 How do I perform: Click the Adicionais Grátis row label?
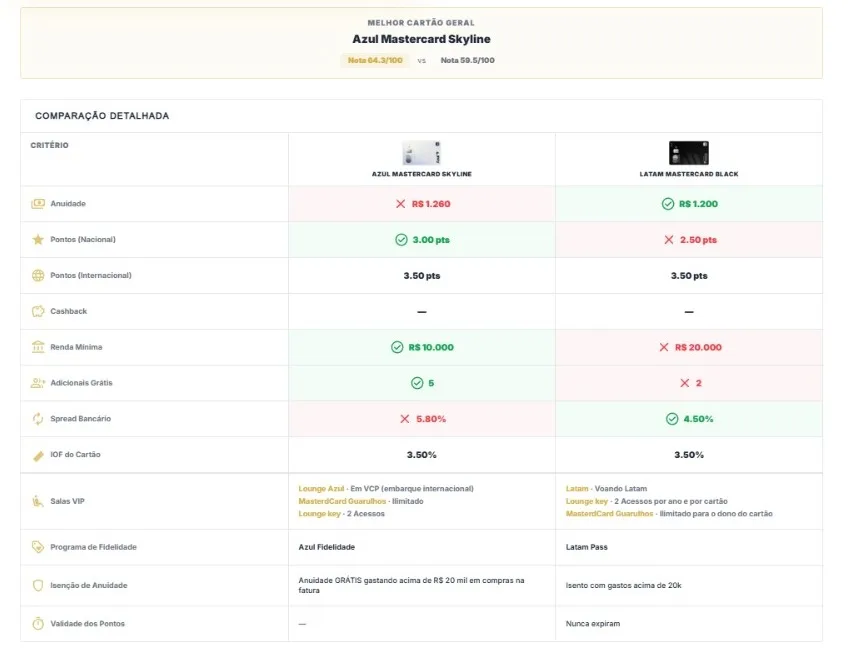point(82,383)
